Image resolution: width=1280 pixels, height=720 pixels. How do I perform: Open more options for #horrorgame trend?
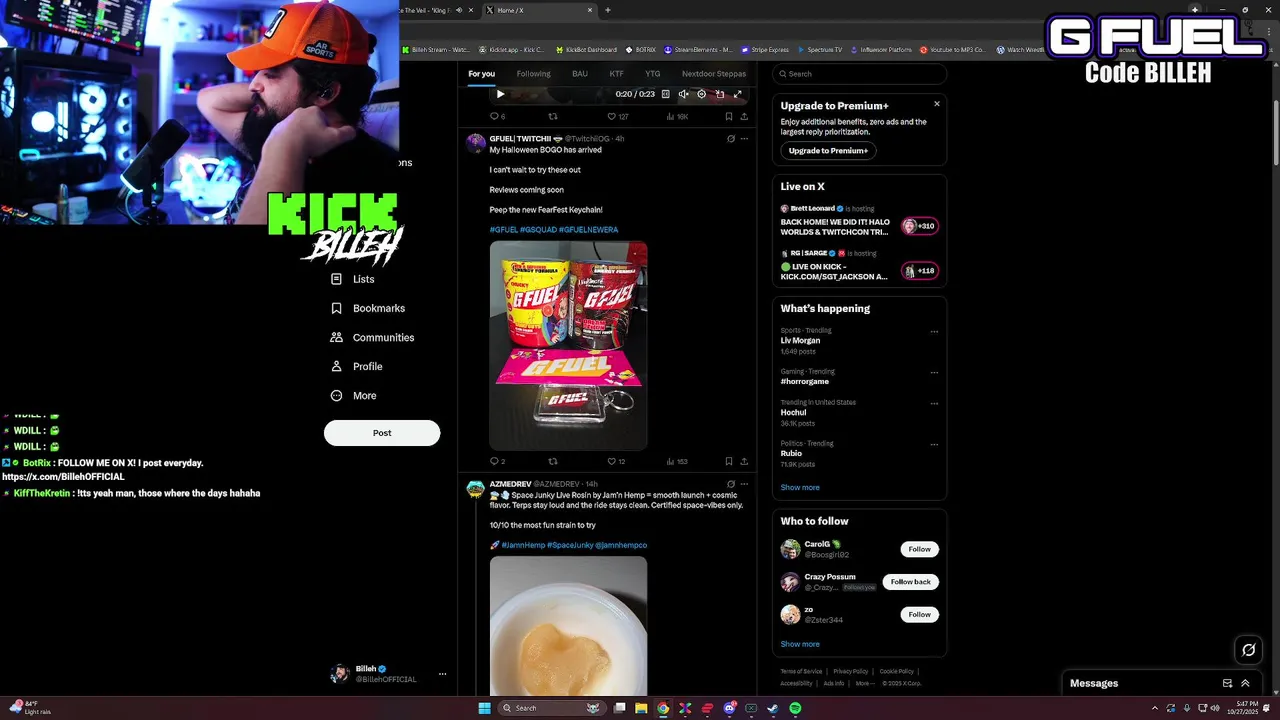(934, 373)
